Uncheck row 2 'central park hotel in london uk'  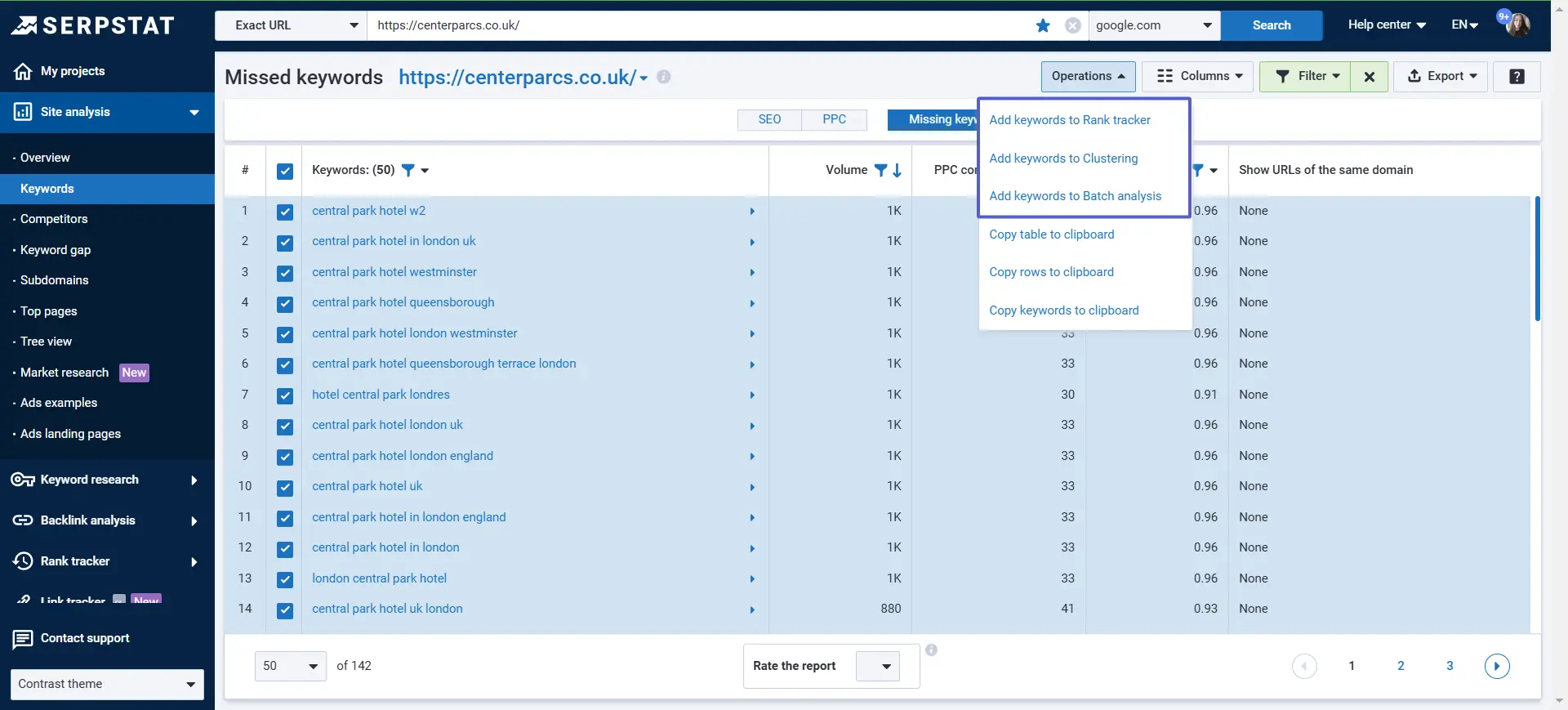pos(285,243)
